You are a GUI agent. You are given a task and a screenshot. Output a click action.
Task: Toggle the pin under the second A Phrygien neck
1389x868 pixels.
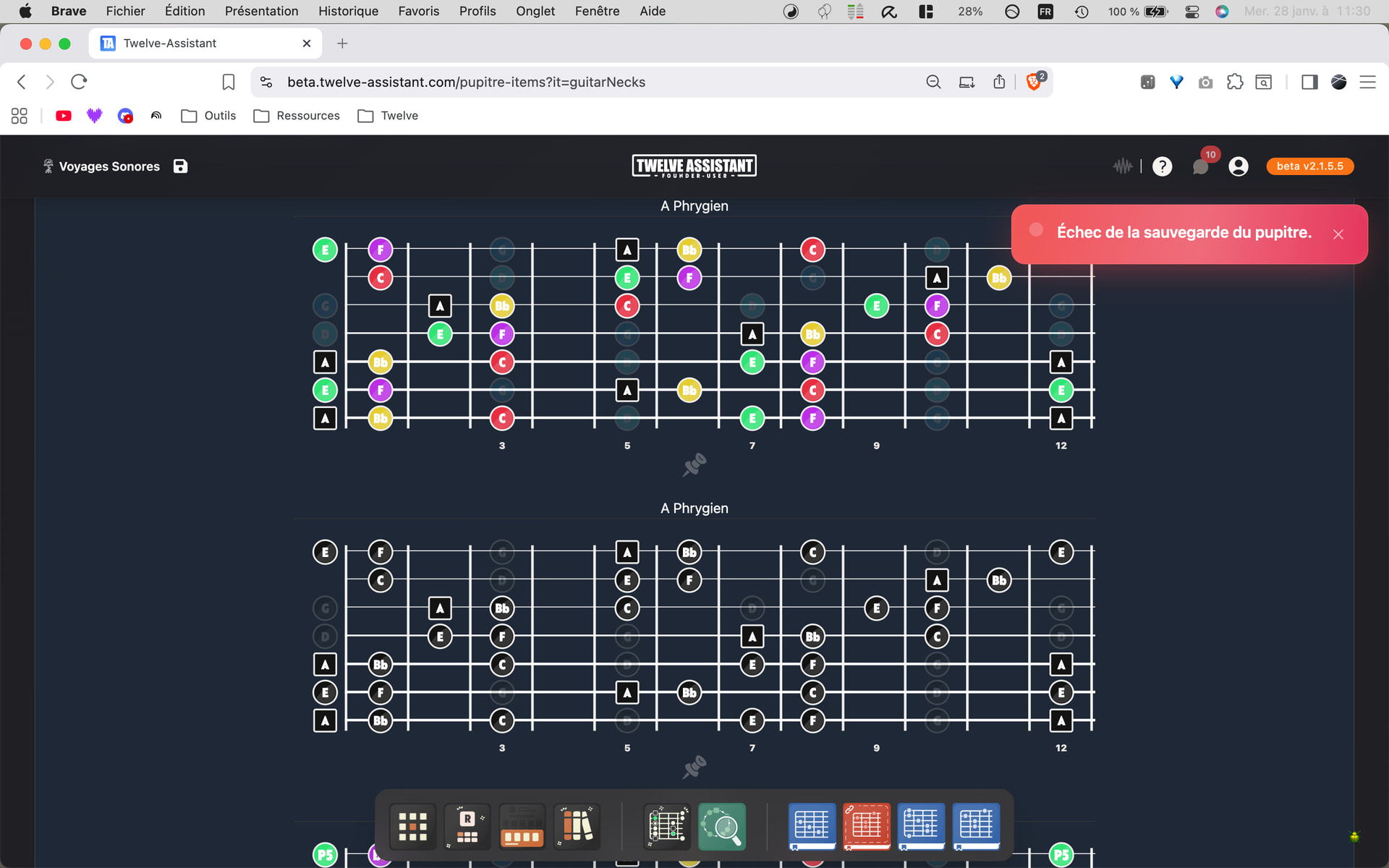pyautogui.click(x=694, y=767)
